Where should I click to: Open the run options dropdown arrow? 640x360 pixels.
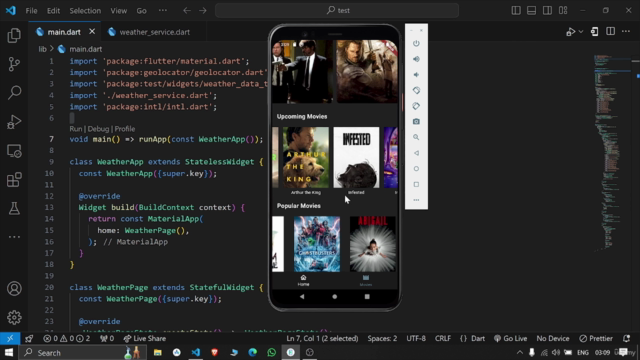[x=581, y=32]
